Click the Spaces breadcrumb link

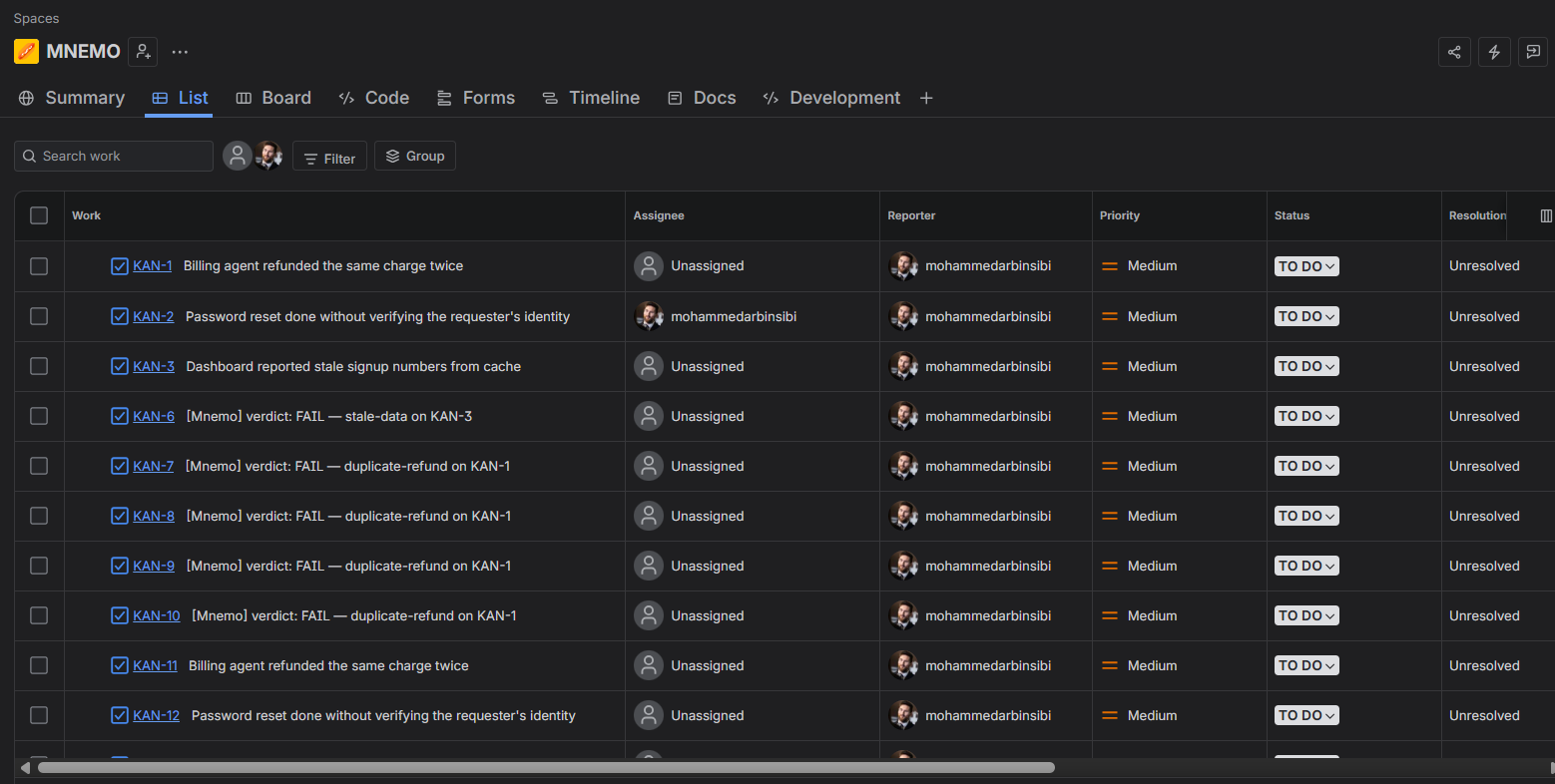(x=36, y=18)
